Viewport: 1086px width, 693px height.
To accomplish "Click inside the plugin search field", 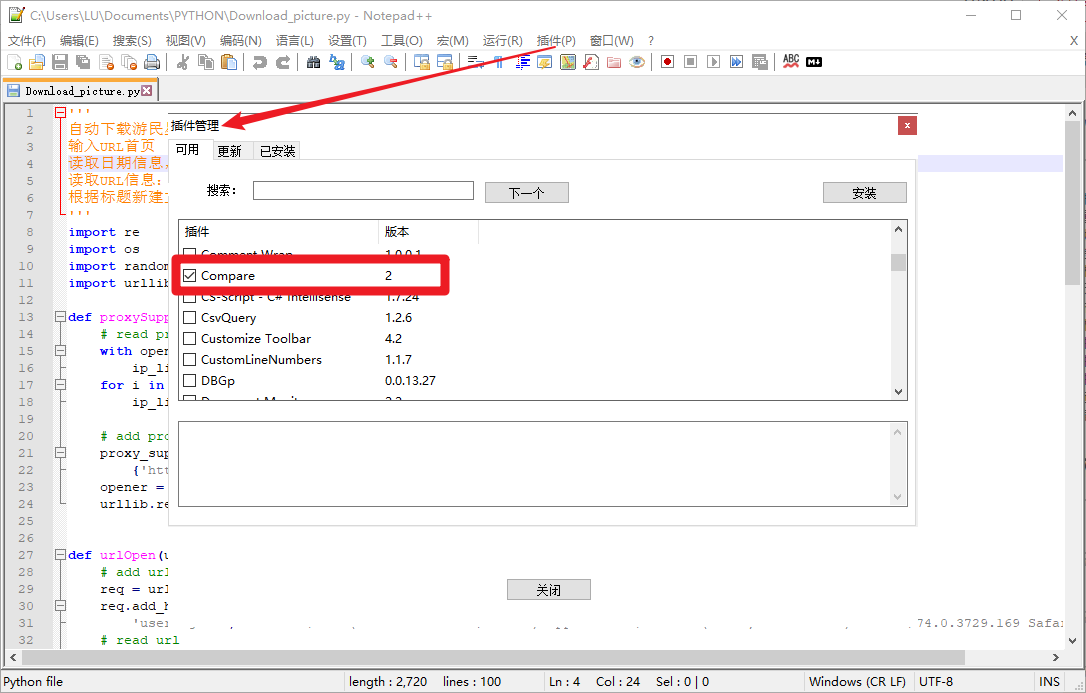I will tap(362, 190).
